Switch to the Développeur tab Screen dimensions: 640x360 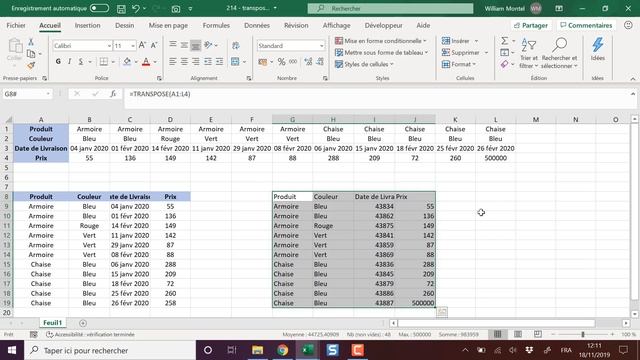pos(383,25)
